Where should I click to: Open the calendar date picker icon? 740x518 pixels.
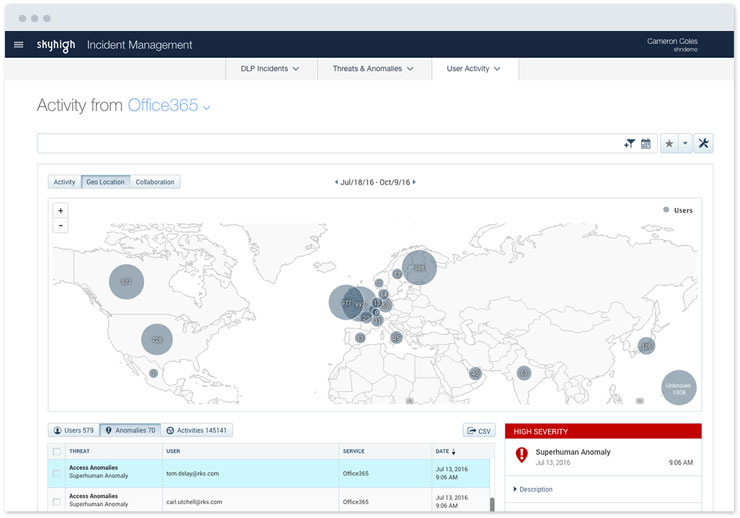646,143
